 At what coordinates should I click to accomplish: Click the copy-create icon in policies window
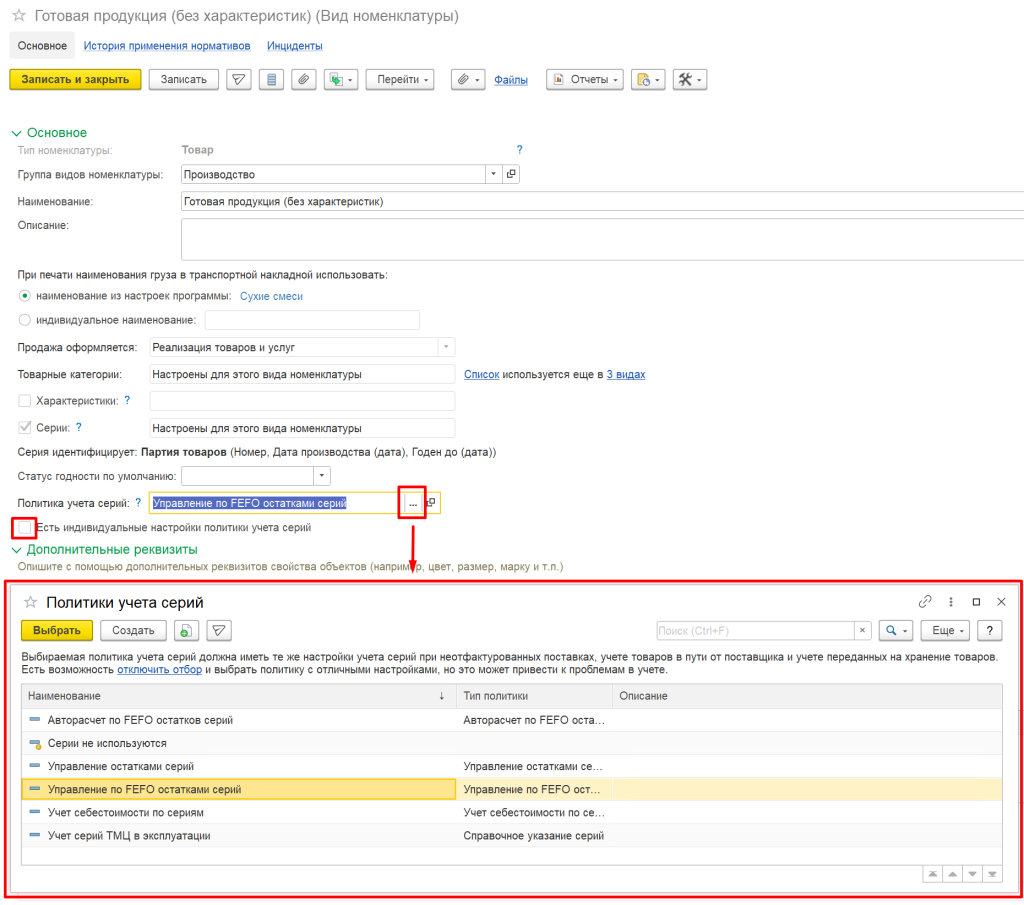click(186, 631)
